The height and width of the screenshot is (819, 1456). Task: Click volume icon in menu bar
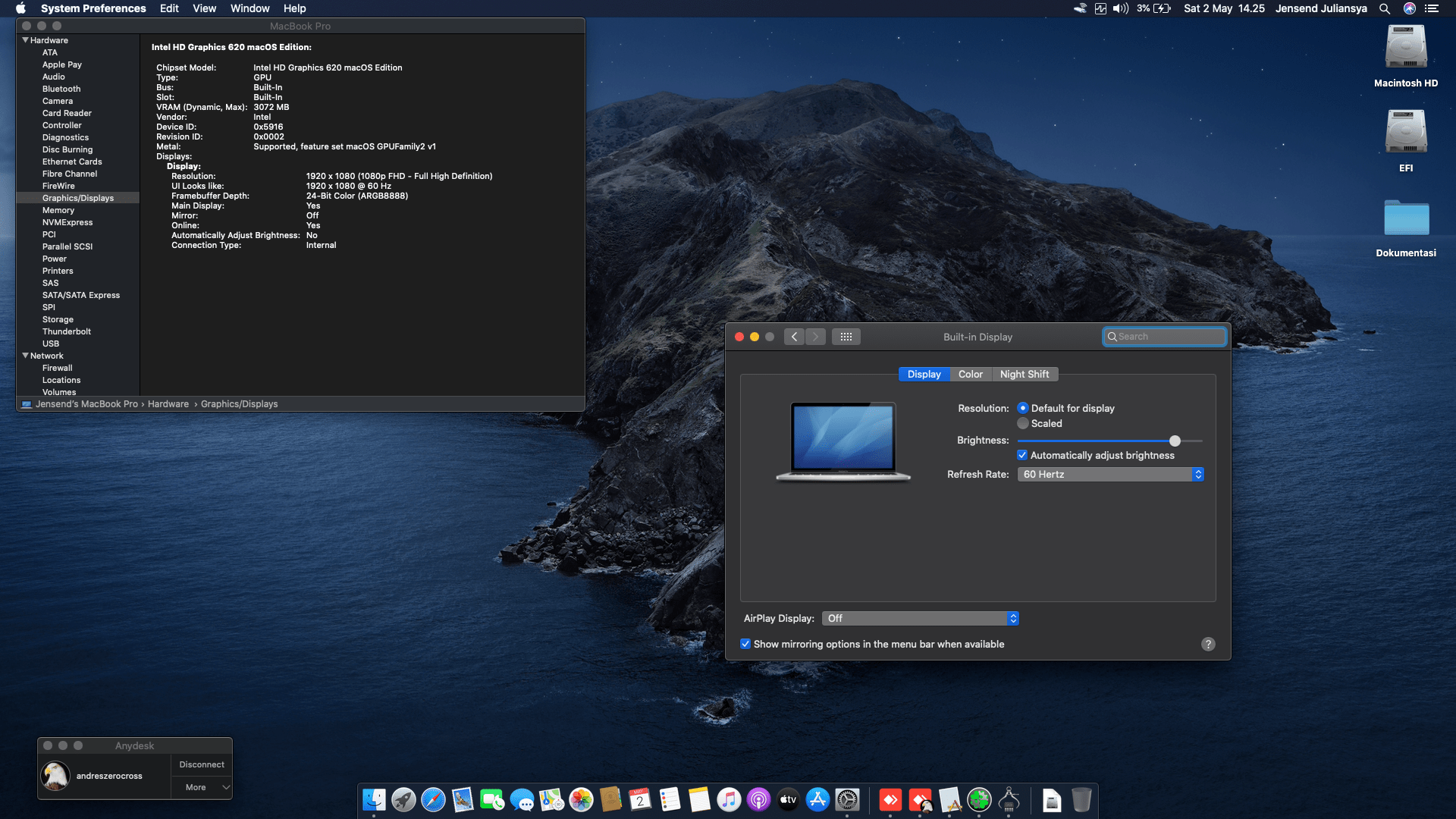click(x=1120, y=8)
